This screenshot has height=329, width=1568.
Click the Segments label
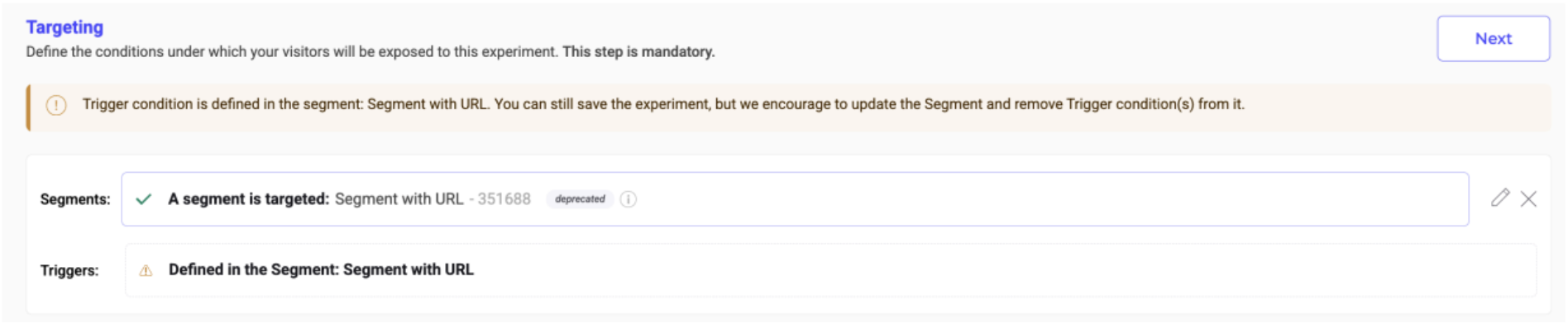75,199
